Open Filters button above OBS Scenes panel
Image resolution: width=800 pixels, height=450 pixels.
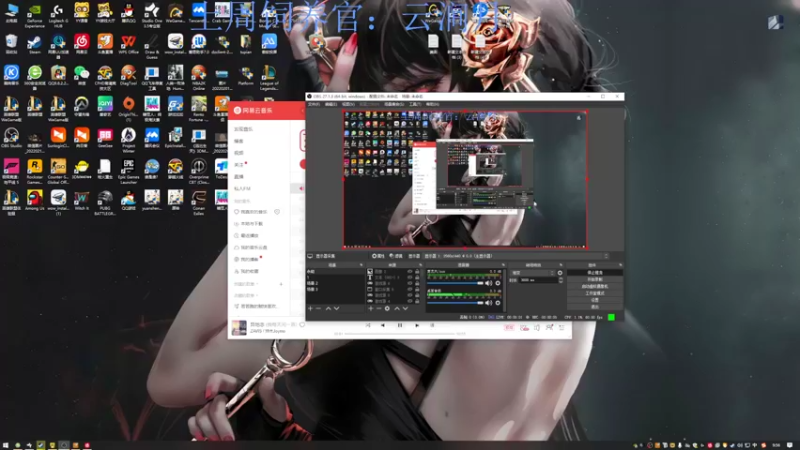pos(396,256)
